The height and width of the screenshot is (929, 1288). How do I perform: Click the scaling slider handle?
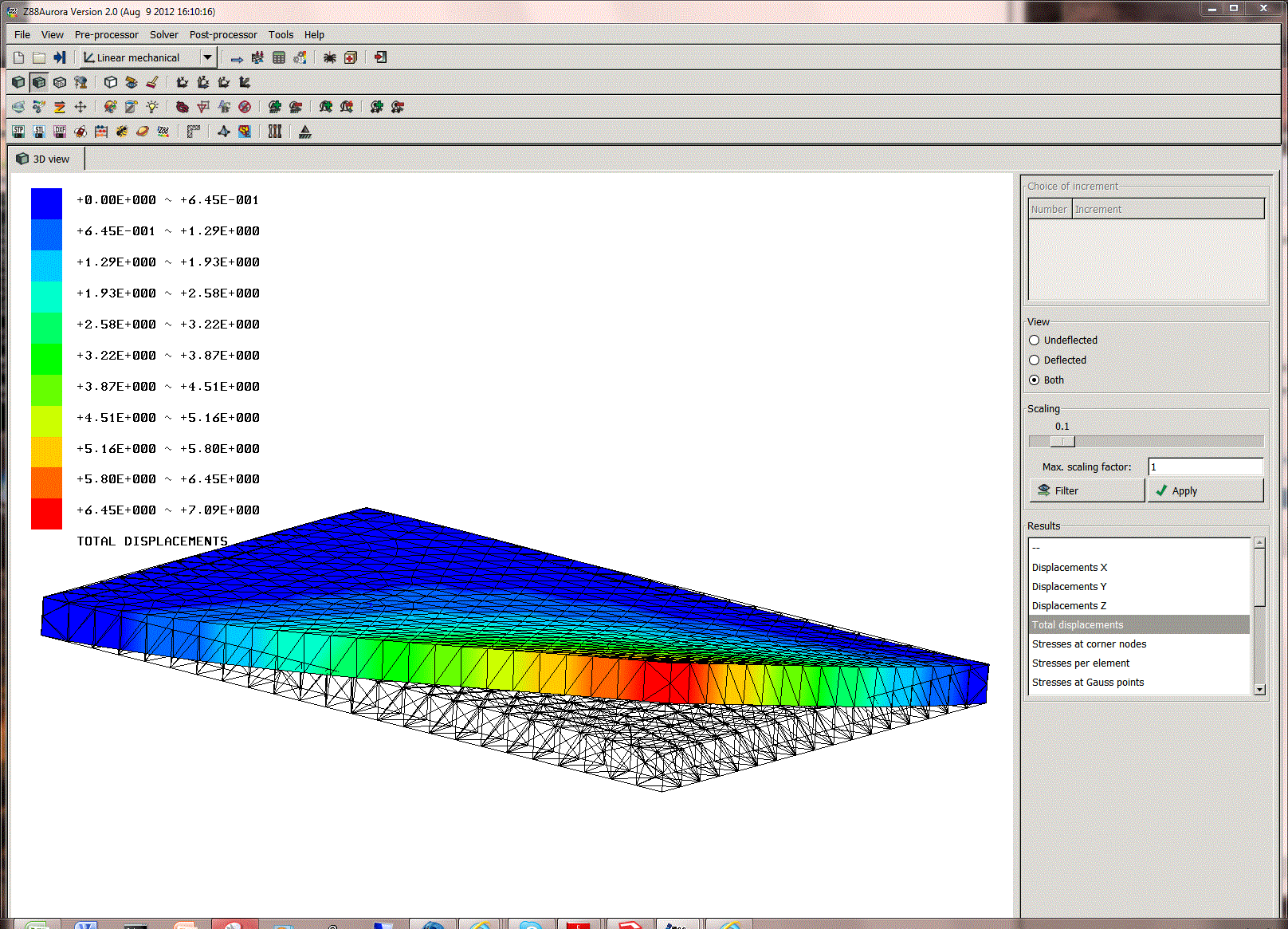pyautogui.click(x=1062, y=442)
